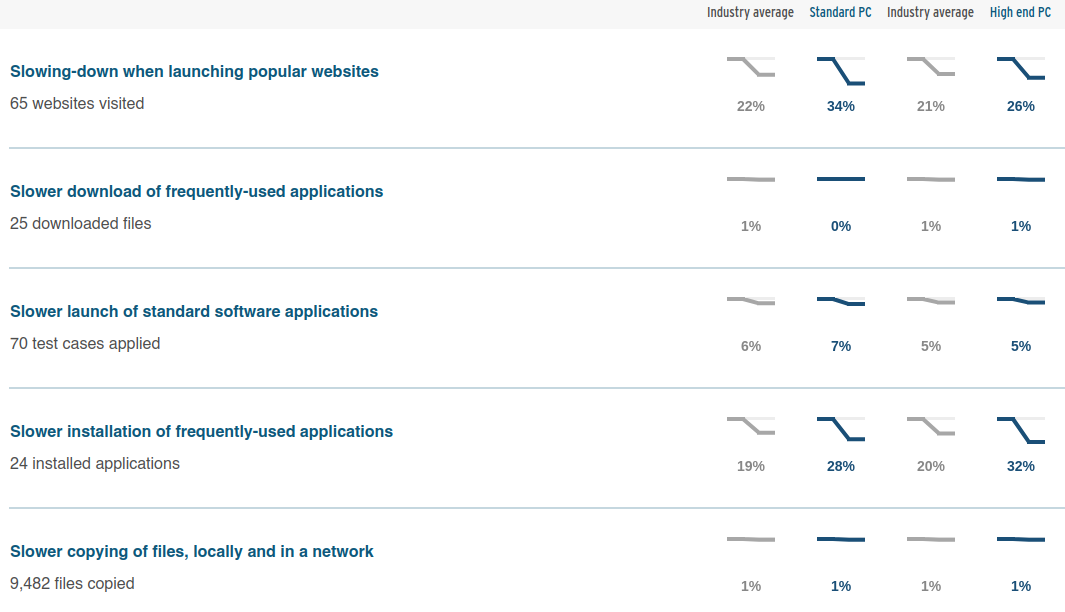Open 'Slower installation of frequently-used applications' heading
The image size is (1065, 612).
click(201, 431)
